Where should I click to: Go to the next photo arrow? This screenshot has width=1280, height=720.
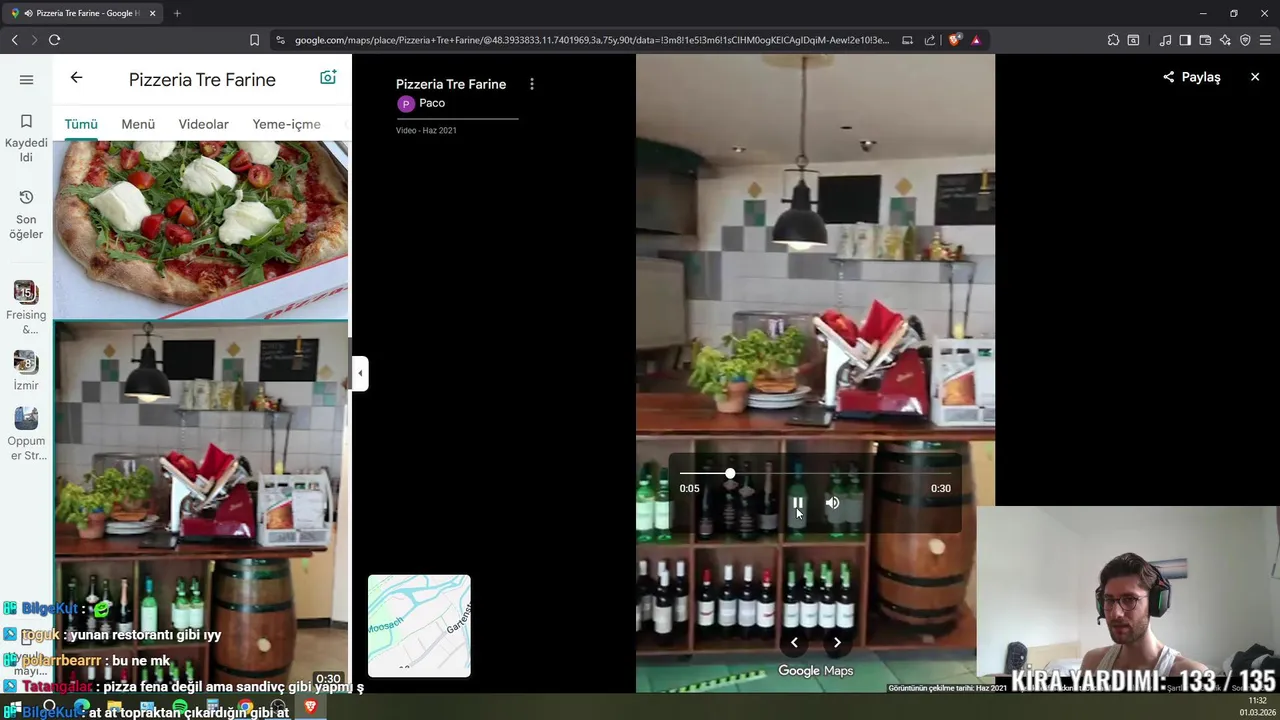pos(837,643)
